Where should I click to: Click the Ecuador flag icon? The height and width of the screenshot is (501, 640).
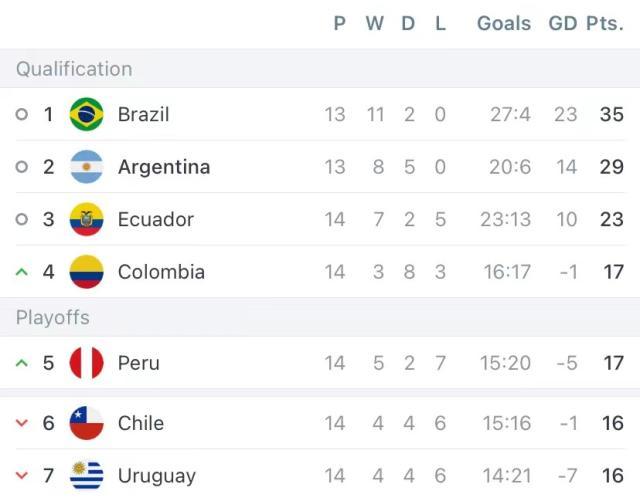click(x=87, y=219)
